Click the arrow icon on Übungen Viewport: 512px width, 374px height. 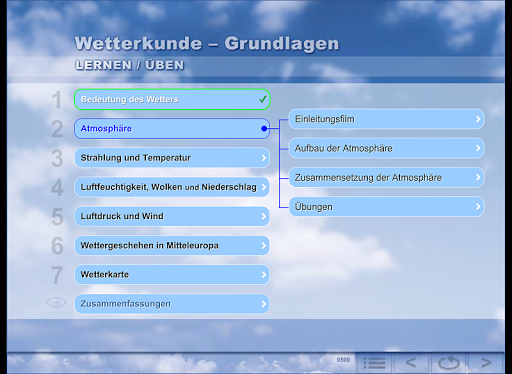(x=478, y=207)
